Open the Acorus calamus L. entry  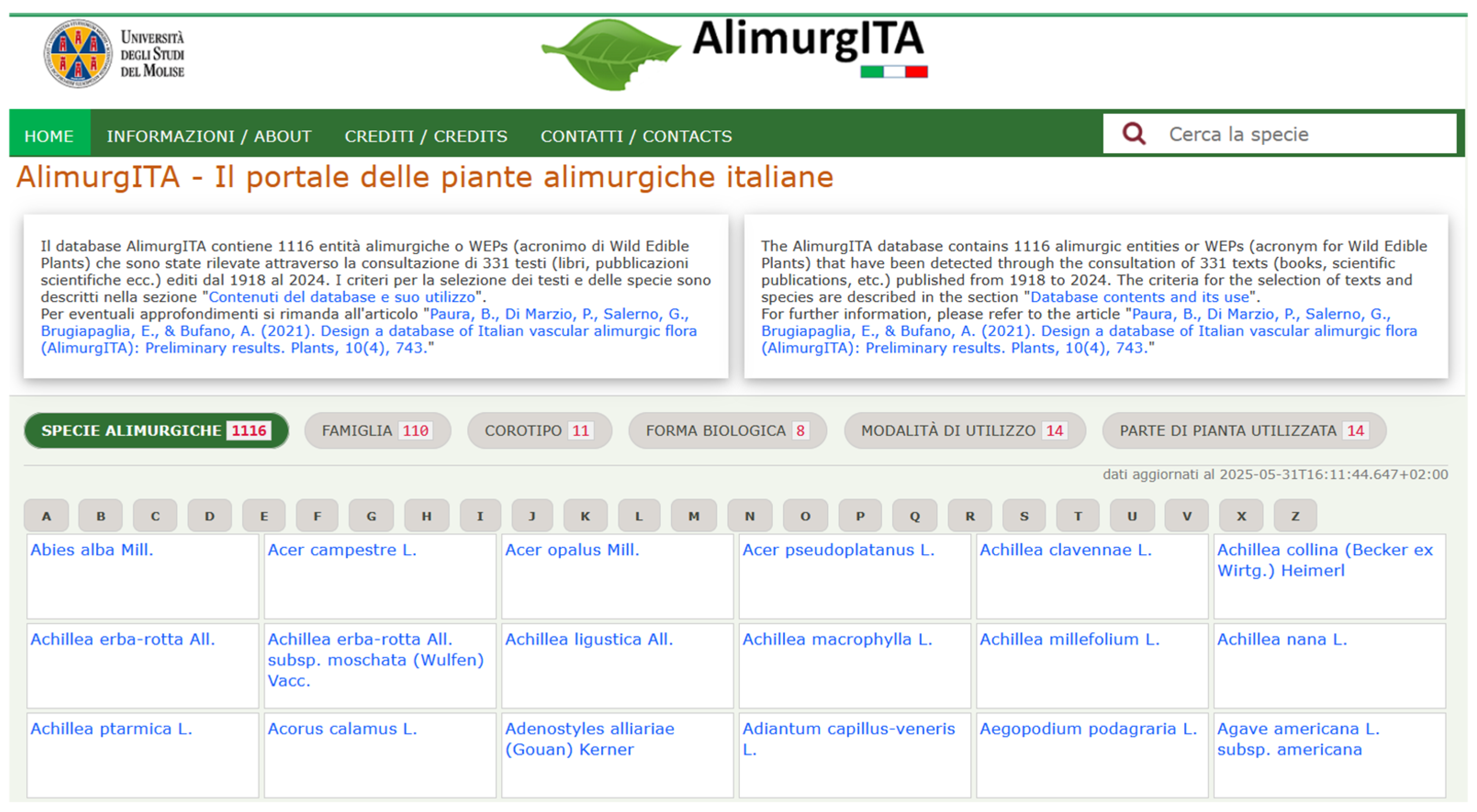(x=342, y=729)
